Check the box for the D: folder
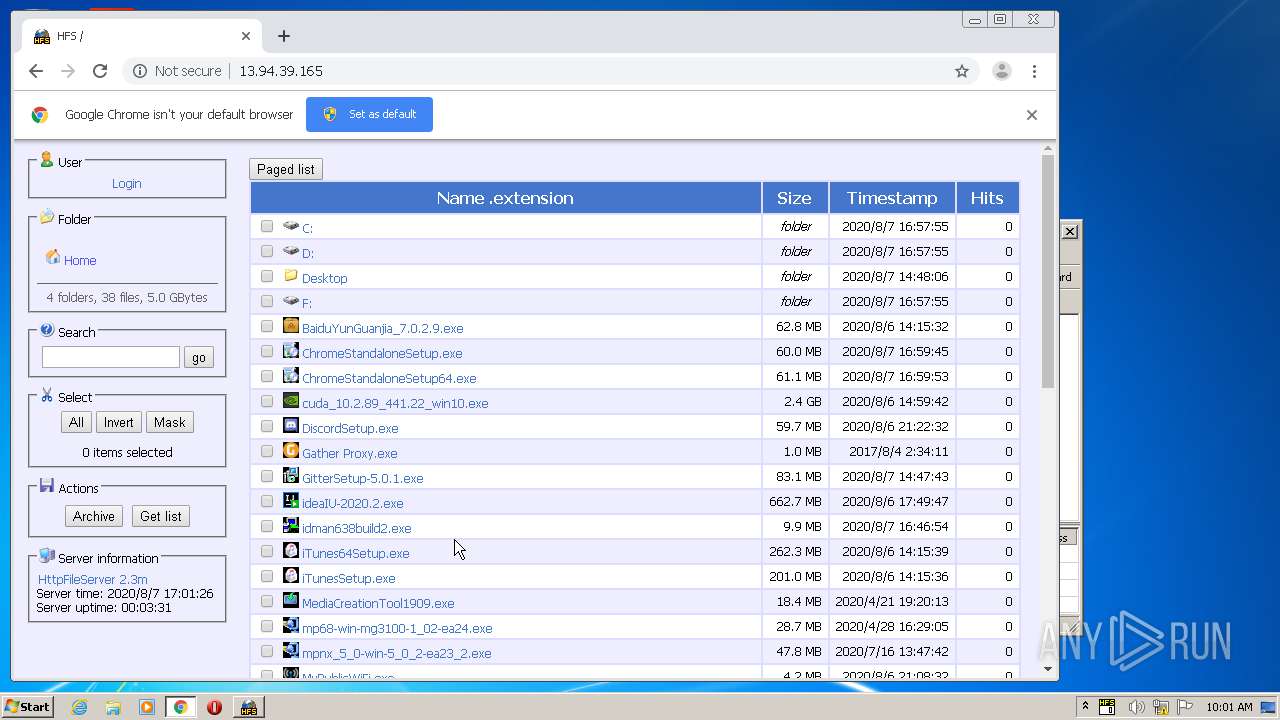Viewport: 1280px width, 720px height. pos(267,251)
